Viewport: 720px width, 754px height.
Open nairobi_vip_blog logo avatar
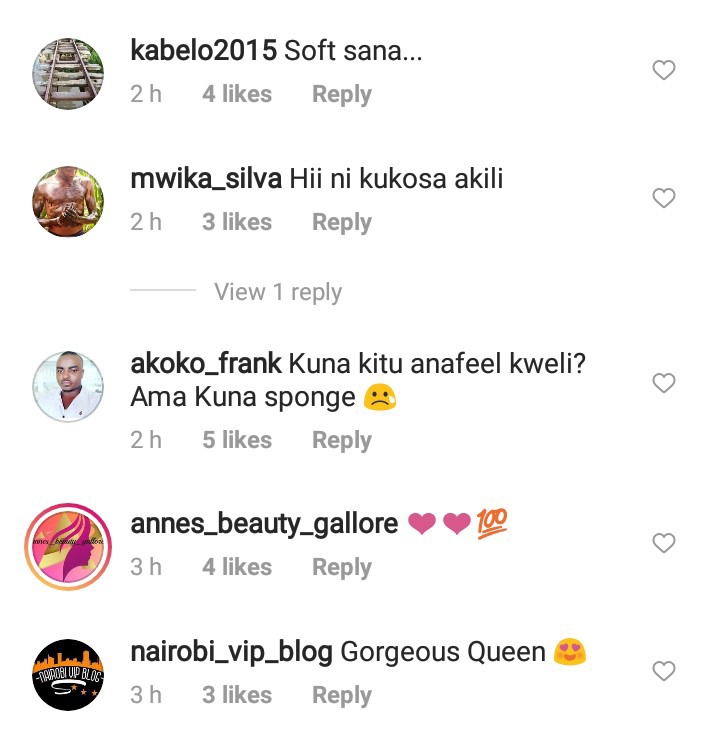pos(68,674)
